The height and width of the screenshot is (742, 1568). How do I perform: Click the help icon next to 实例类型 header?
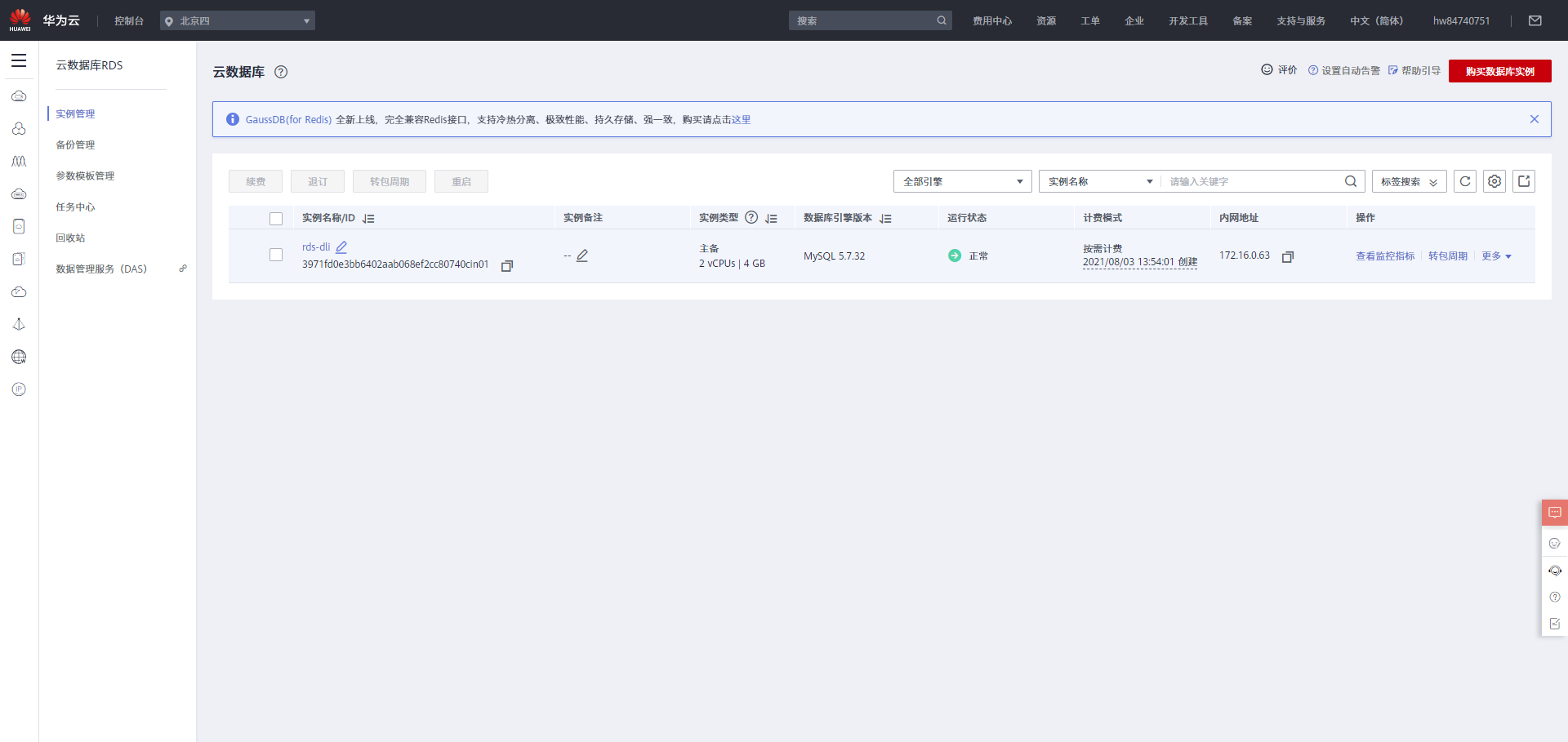pos(751,218)
